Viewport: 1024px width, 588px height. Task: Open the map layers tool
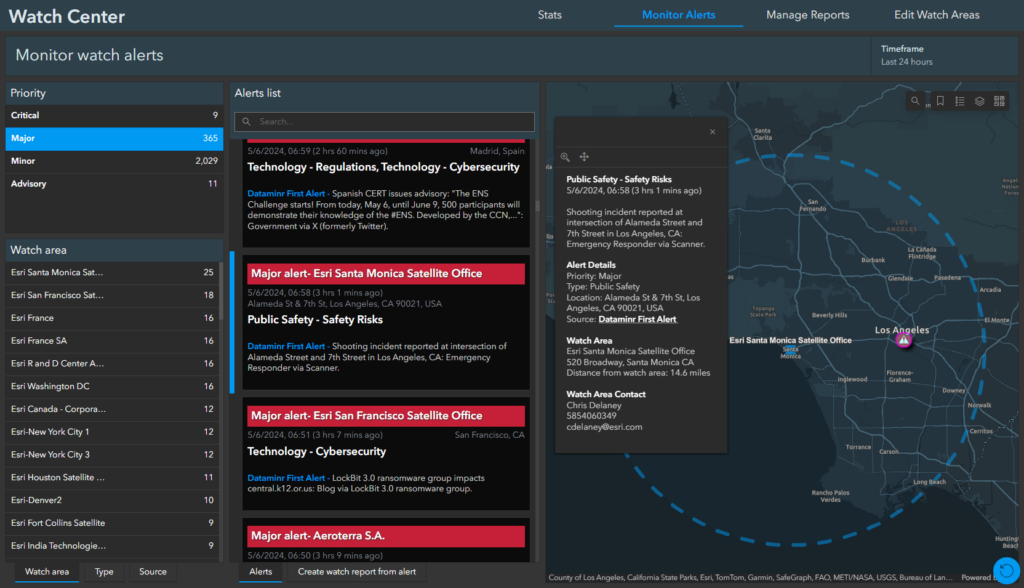[x=980, y=101]
